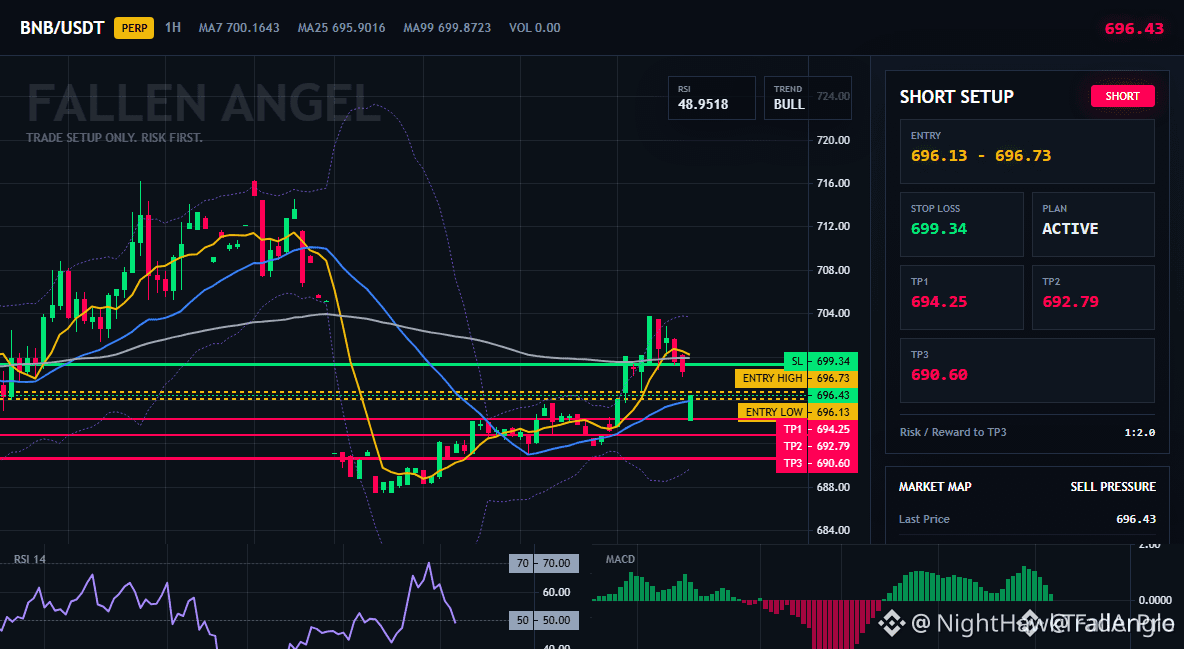Click the 1:2.0 ratio value
The width and height of the screenshot is (1184, 649).
tap(1139, 432)
